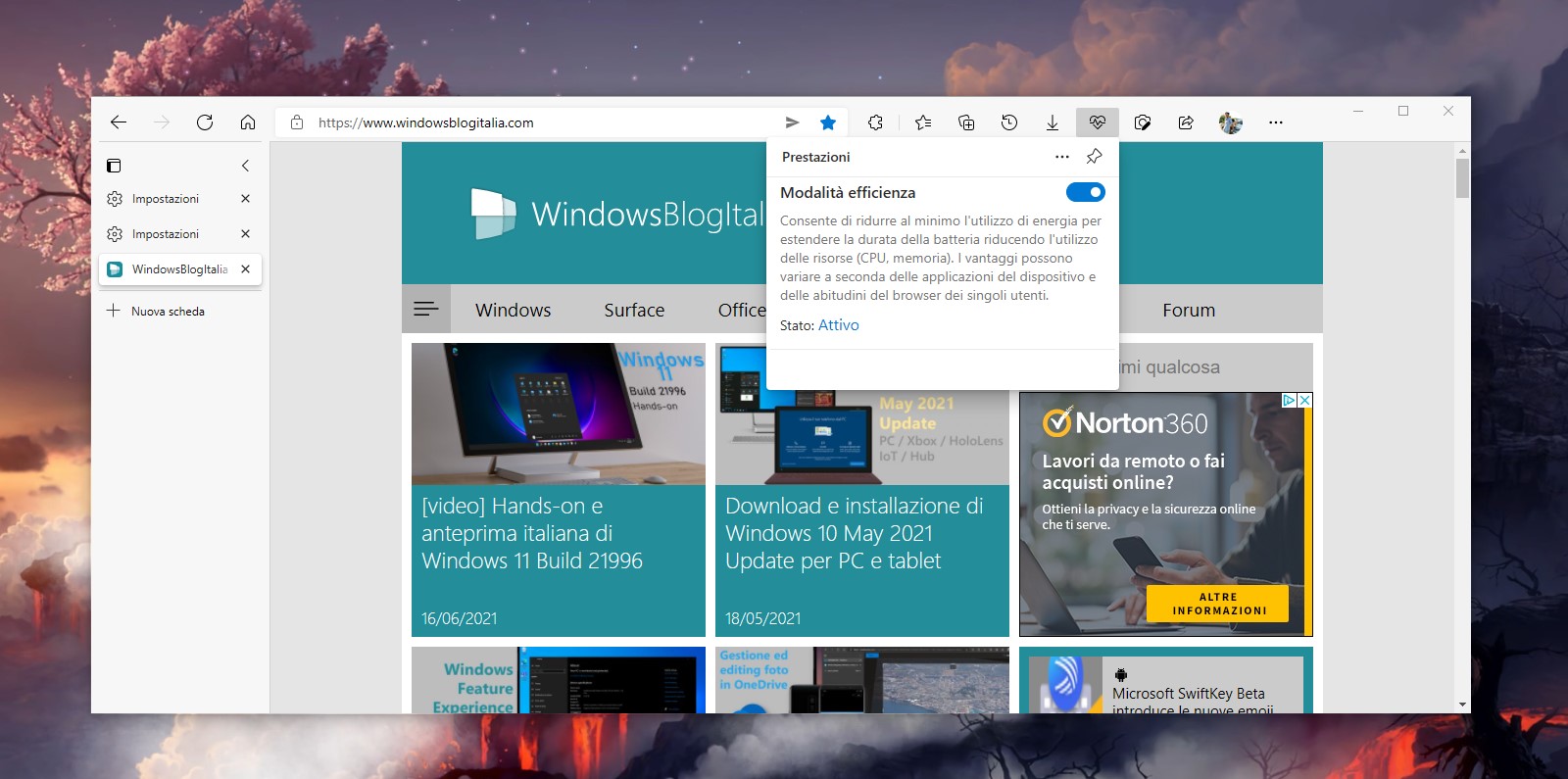Click the forward navigation arrow
1568x779 pixels.
point(162,122)
